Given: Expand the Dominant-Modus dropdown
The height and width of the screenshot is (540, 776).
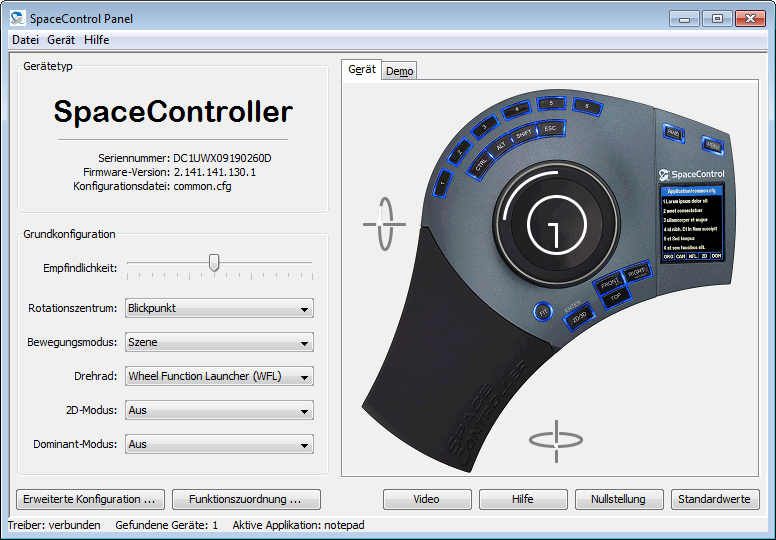Looking at the screenshot, I should click(x=219, y=444).
